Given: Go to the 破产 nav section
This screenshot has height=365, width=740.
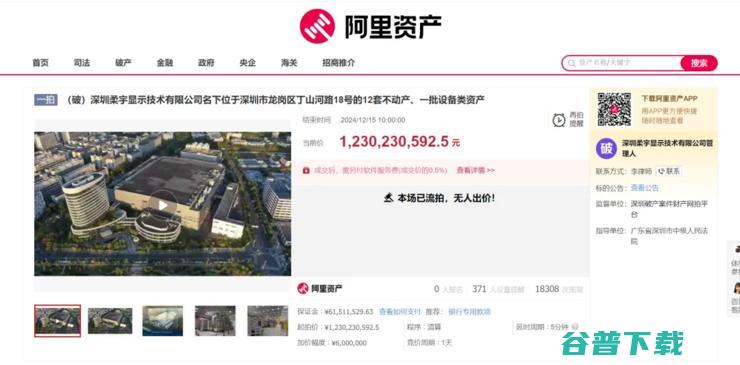Looking at the screenshot, I should [x=123, y=63].
